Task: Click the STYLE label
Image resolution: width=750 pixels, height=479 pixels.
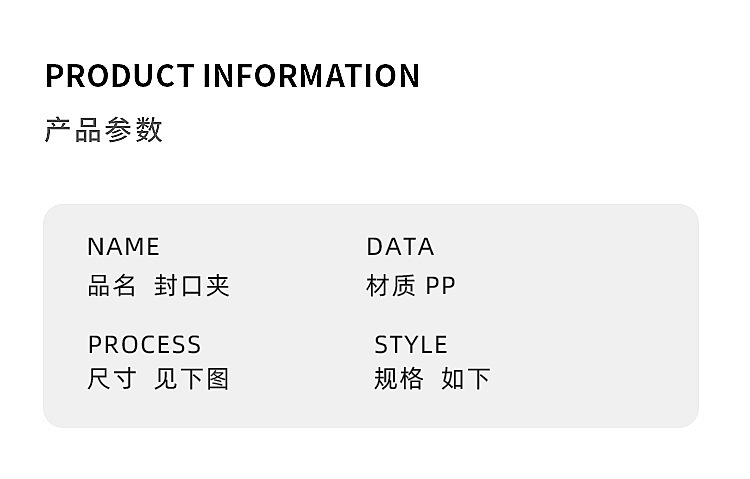Action: (411, 345)
